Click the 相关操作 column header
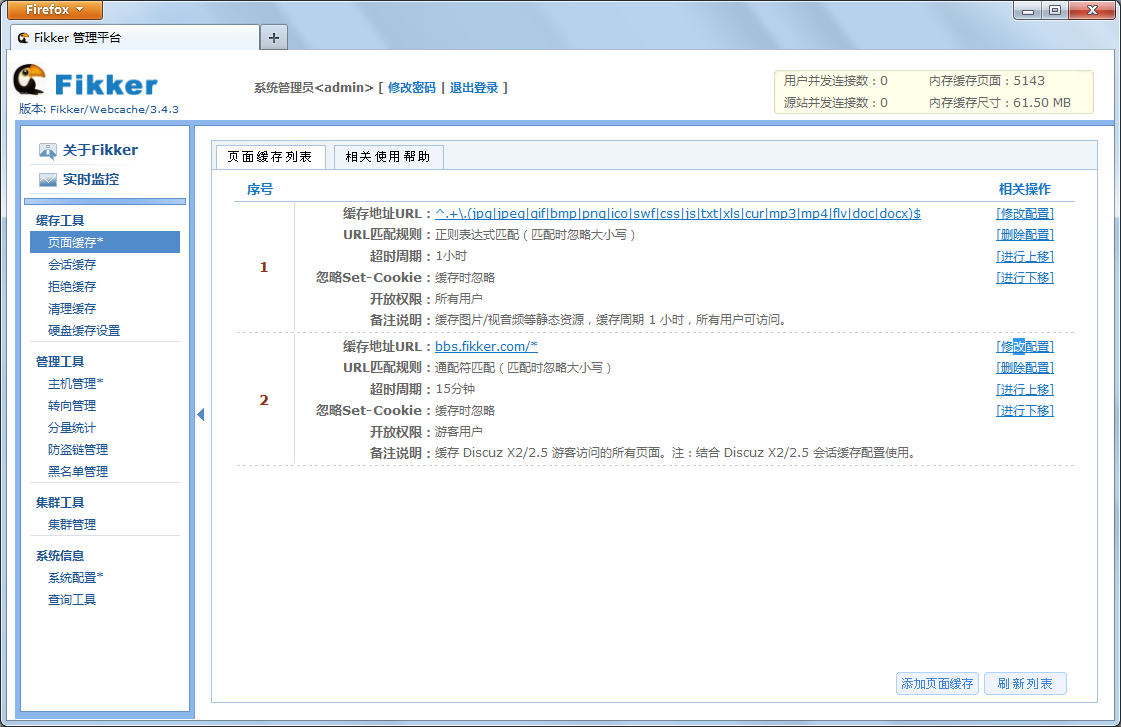Screen dimensions: 1121x727 (1024, 189)
